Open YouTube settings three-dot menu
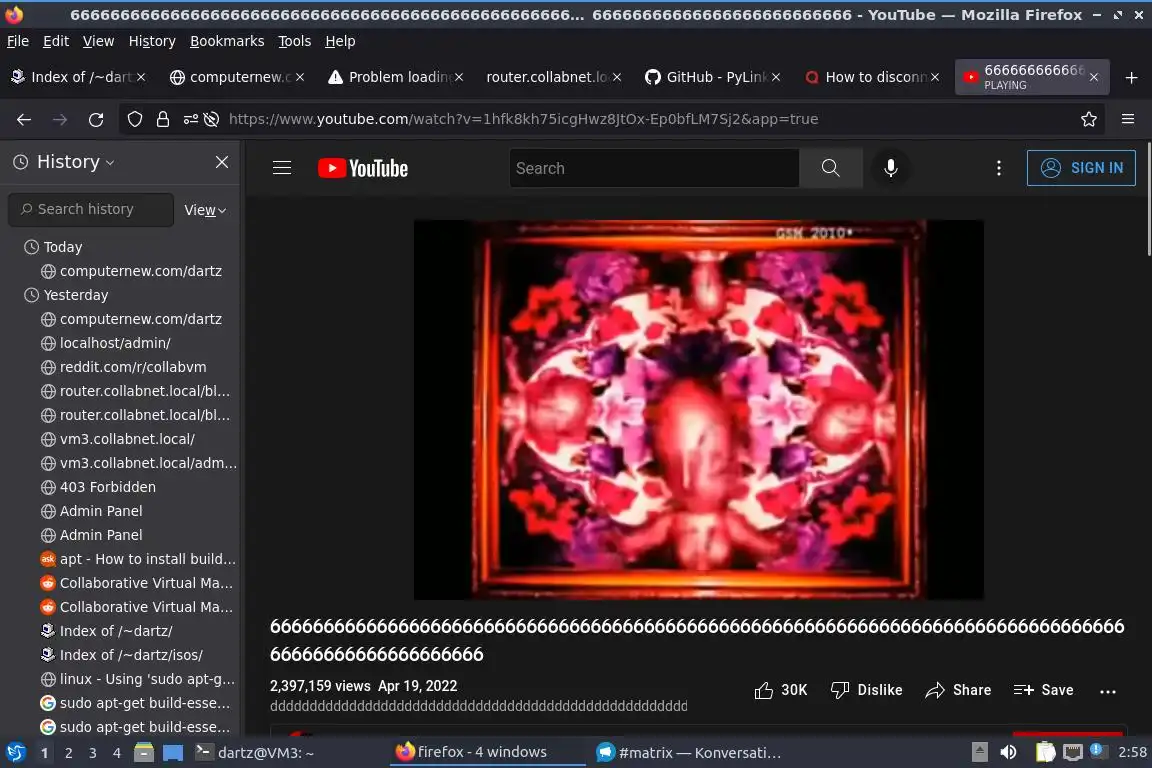Image resolution: width=1152 pixels, height=768 pixels. (998, 168)
